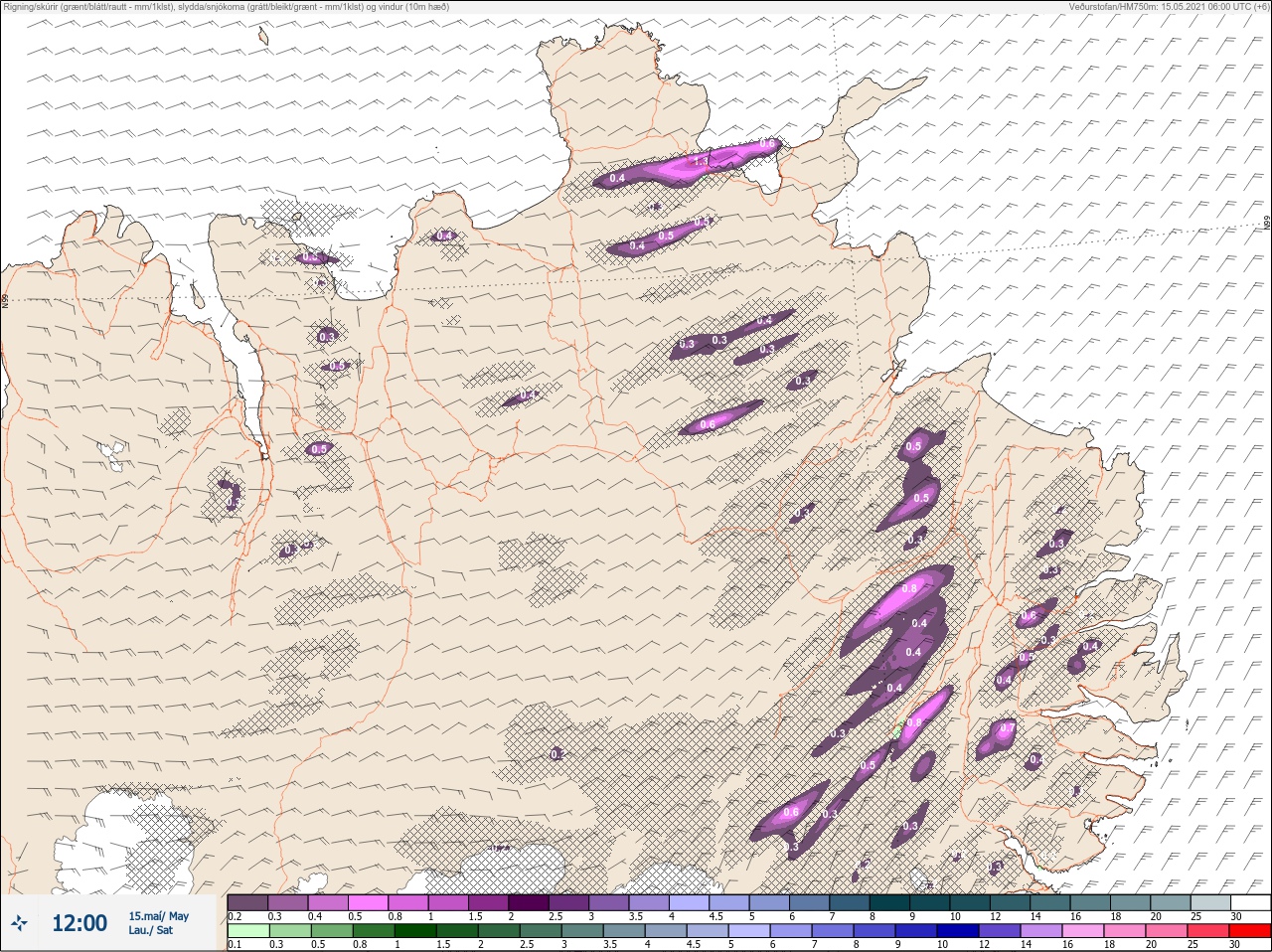The height and width of the screenshot is (952, 1272).
Task: Click the 0.6 value beside the 1.1 patch
Action: point(767,144)
